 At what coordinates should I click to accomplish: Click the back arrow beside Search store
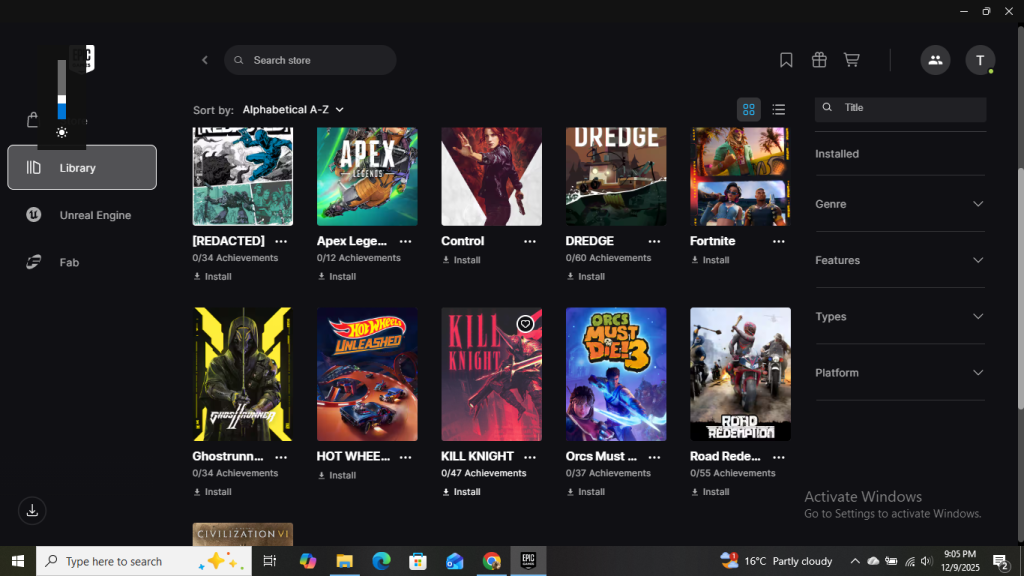(x=204, y=59)
